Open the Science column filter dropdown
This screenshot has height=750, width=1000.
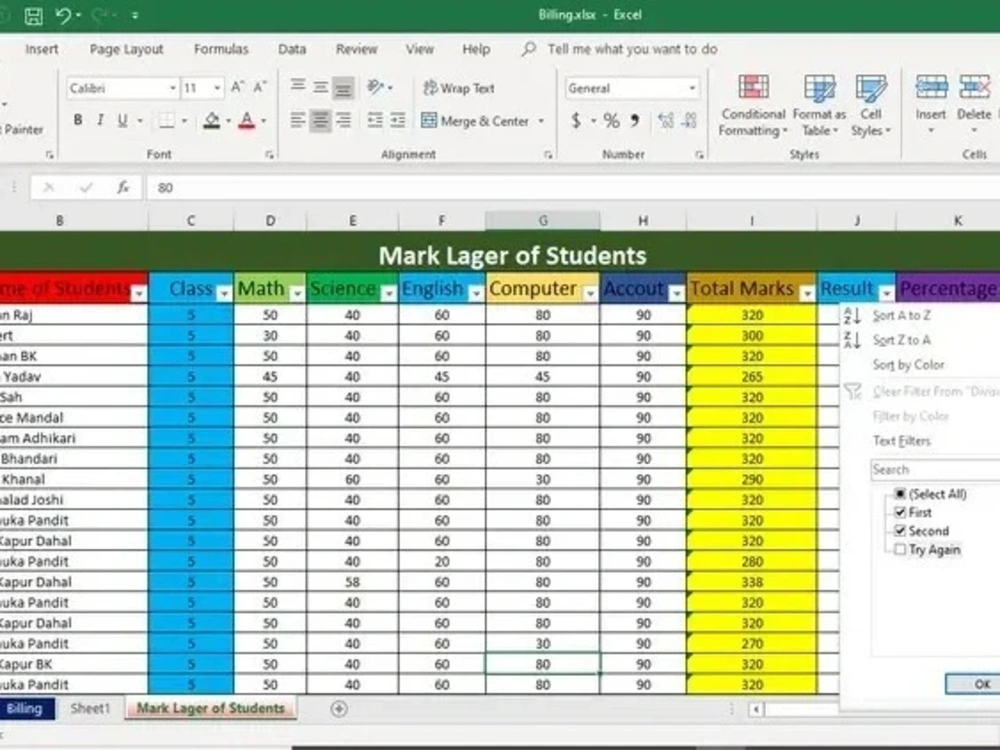pyautogui.click(x=389, y=293)
